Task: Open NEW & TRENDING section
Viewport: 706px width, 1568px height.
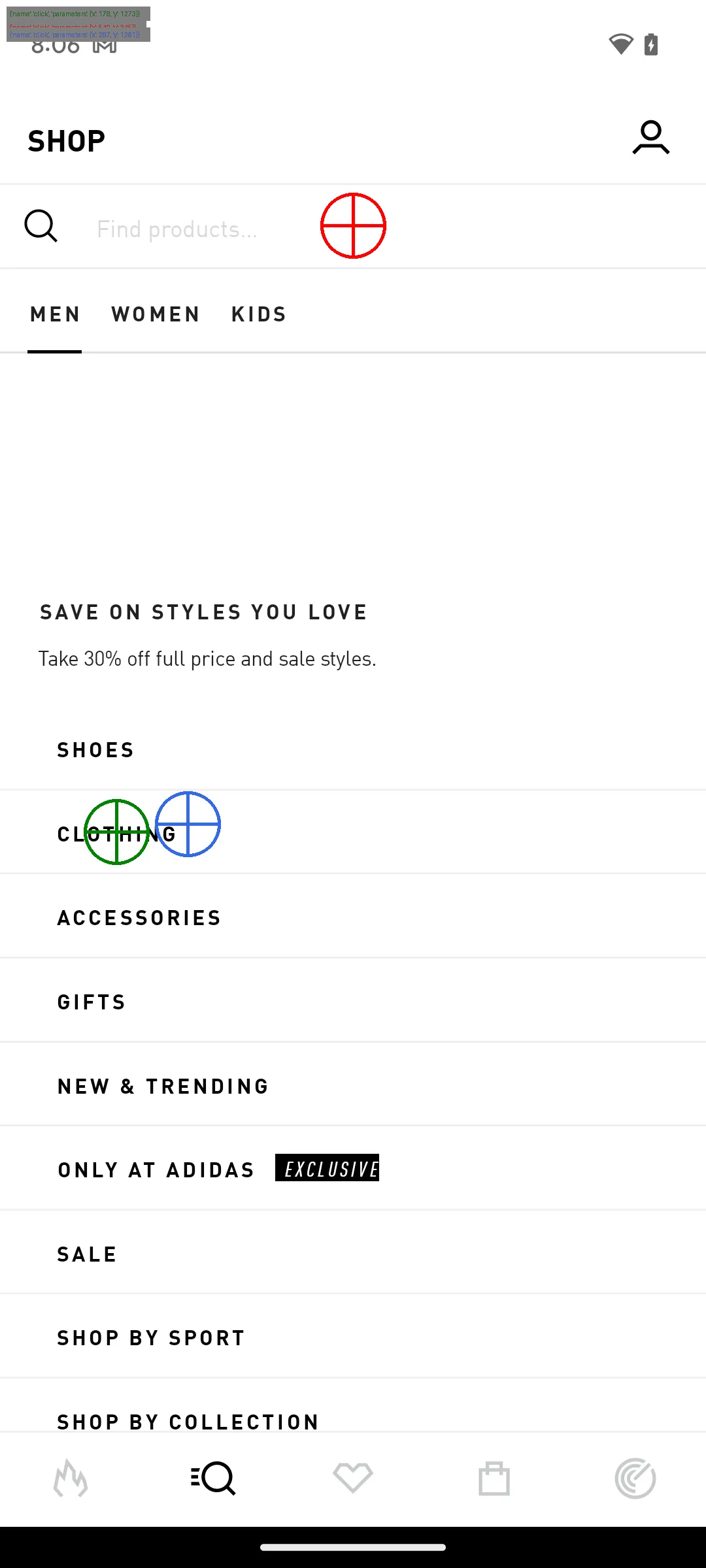Action: tap(163, 1086)
